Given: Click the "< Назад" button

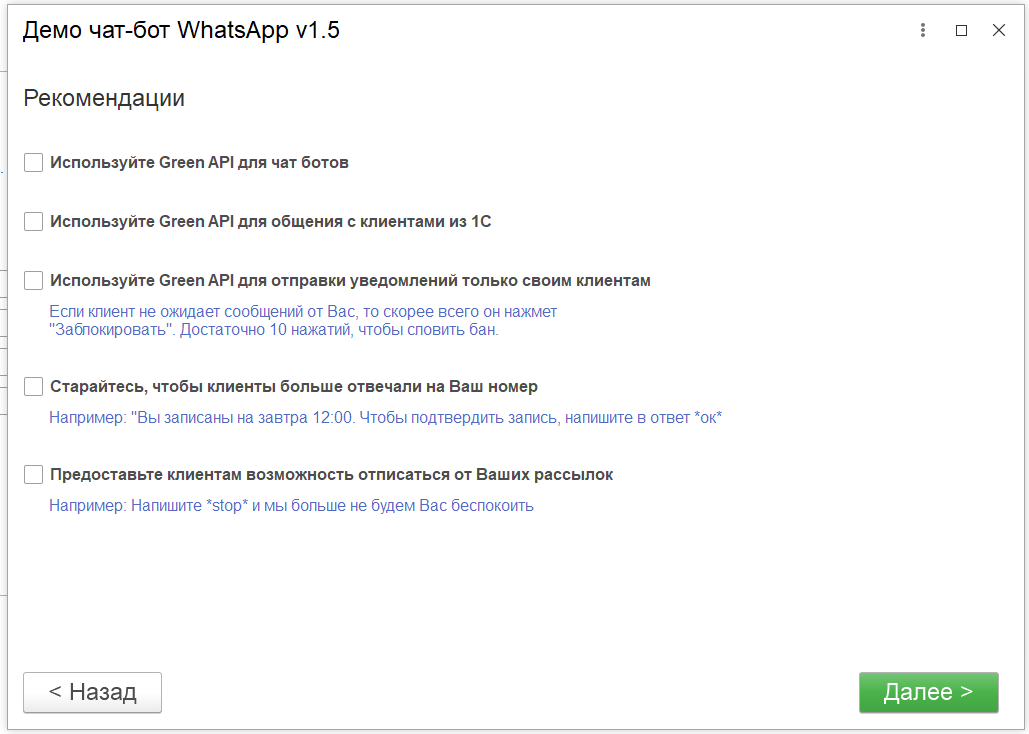Looking at the screenshot, I should pos(92,692).
